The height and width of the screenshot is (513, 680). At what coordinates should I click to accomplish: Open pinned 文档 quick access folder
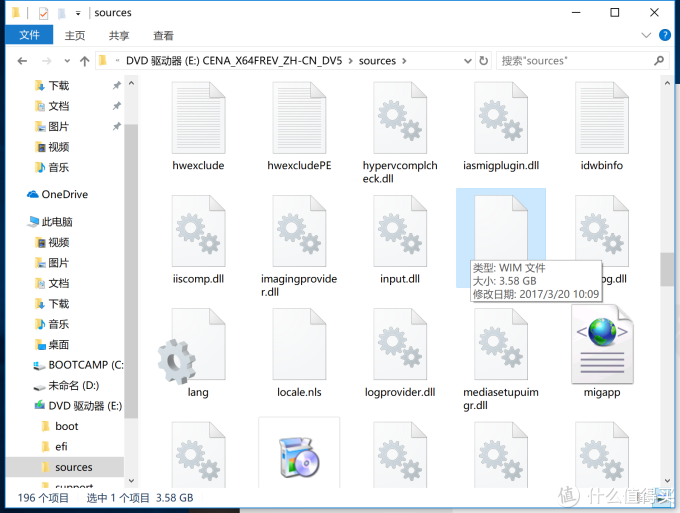pos(52,106)
